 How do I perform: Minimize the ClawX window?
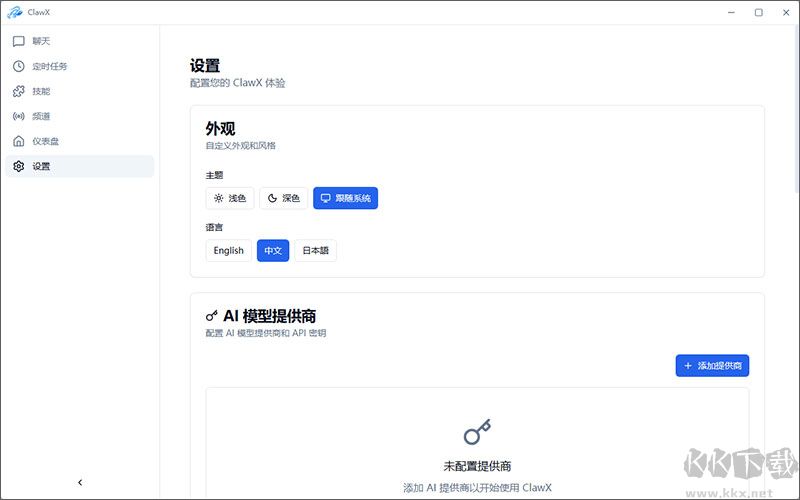click(x=732, y=12)
